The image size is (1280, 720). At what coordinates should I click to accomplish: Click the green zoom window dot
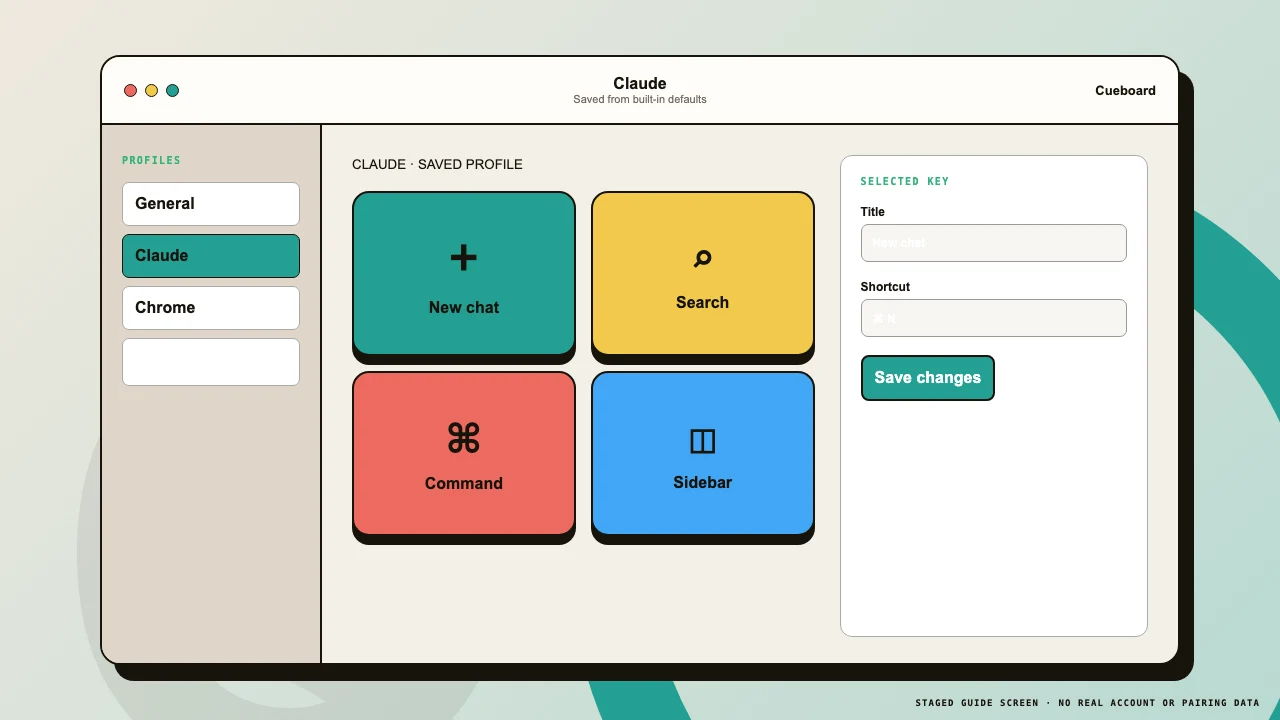[172, 91]
